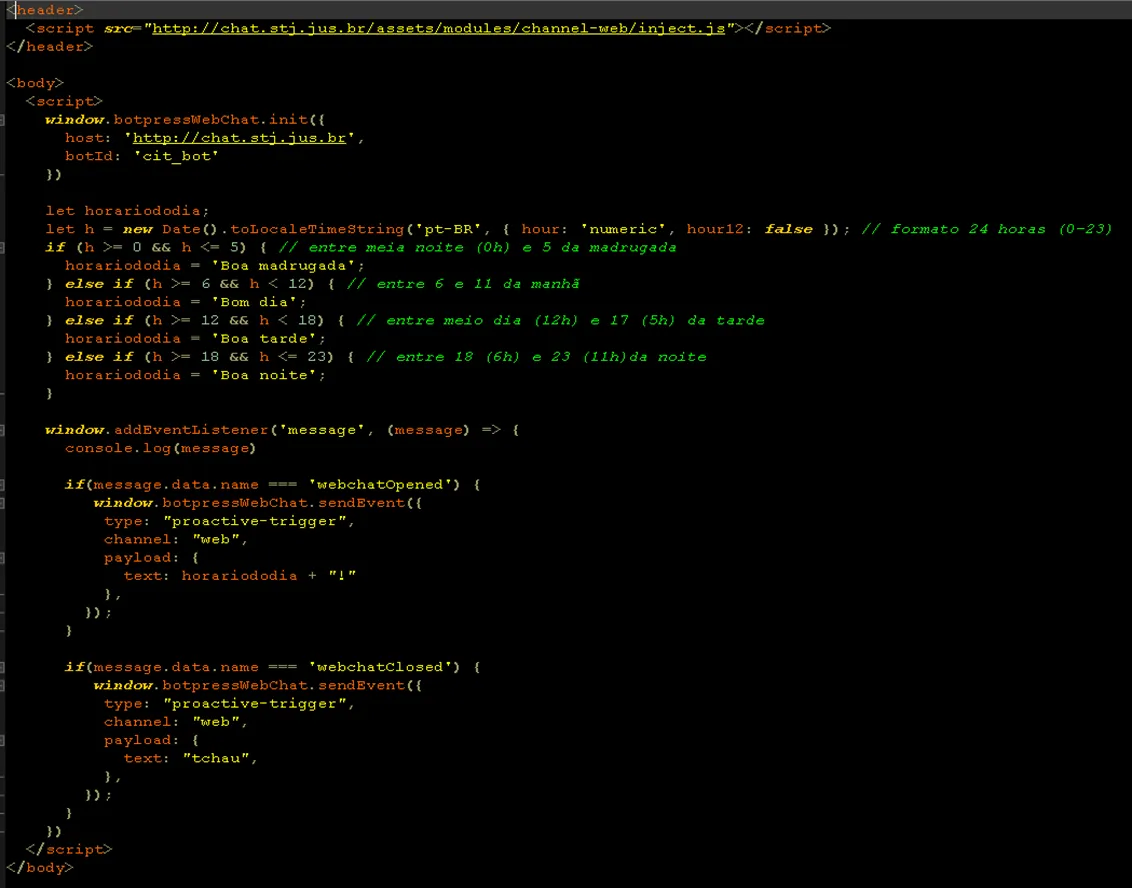This screenshot has width=1132, height=888.
Task: Open the inject.js script URL link
Action: (438, 28)
